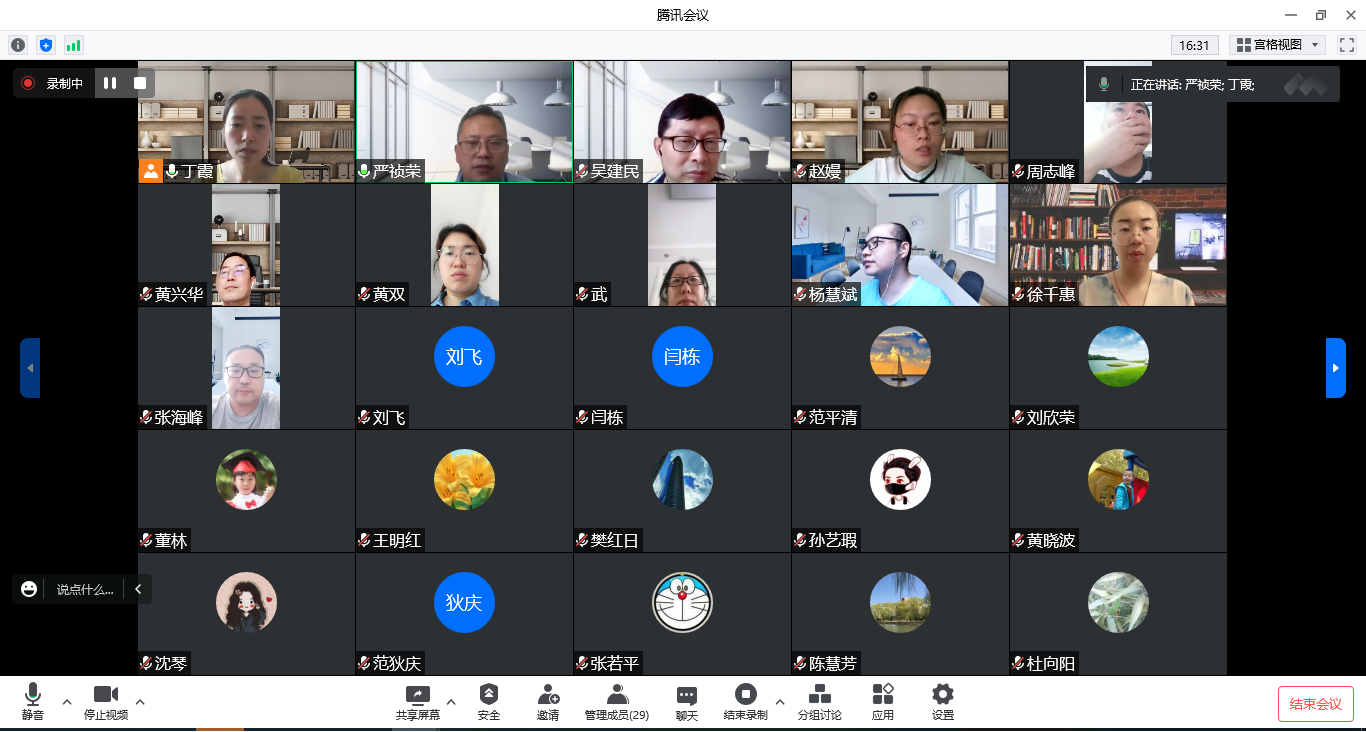The image size is (1366, 732).
Task: Go to next page of participants
Action: click(x=1335, y=368)
